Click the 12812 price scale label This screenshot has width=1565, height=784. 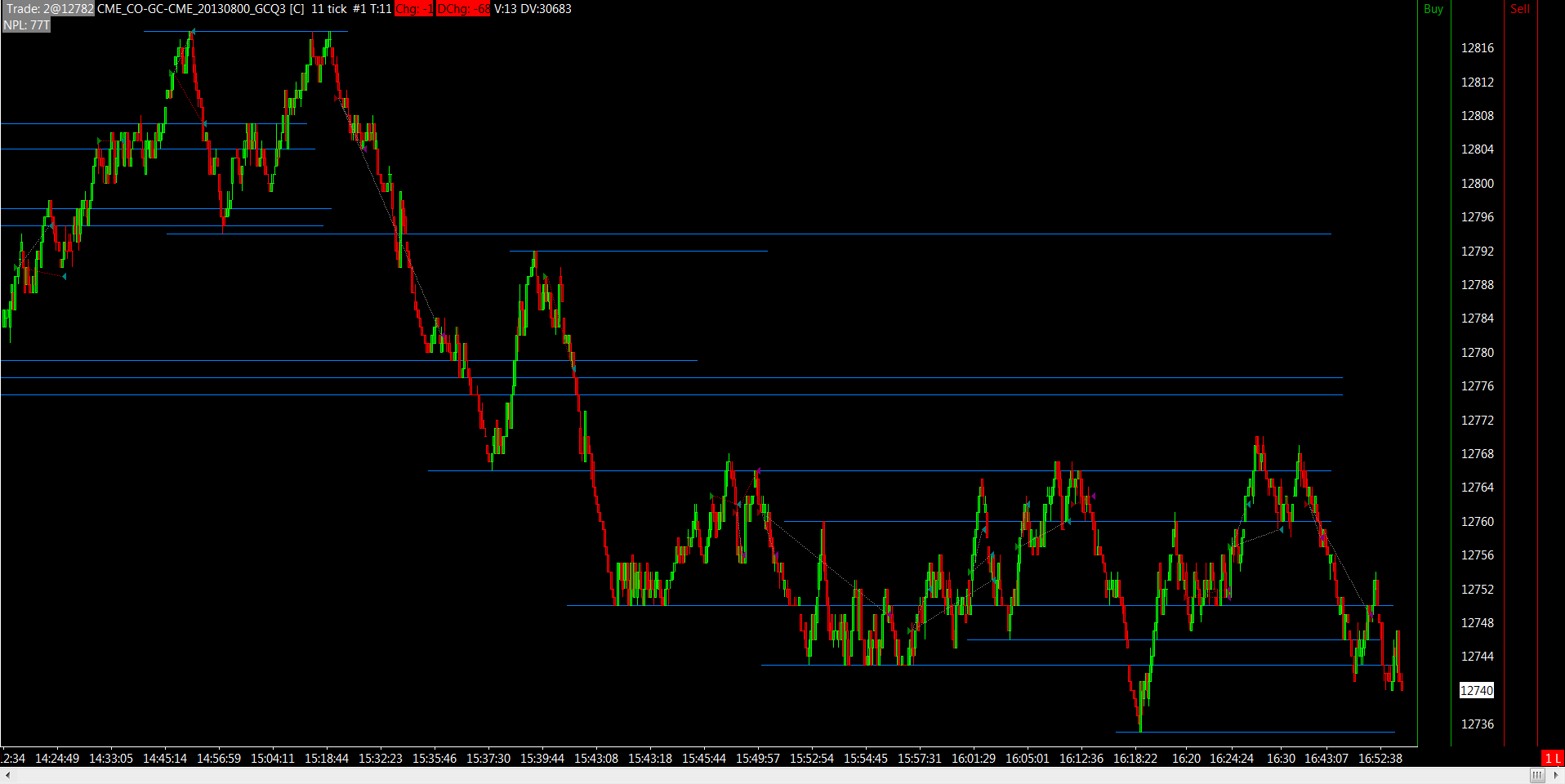point(1478,82)
